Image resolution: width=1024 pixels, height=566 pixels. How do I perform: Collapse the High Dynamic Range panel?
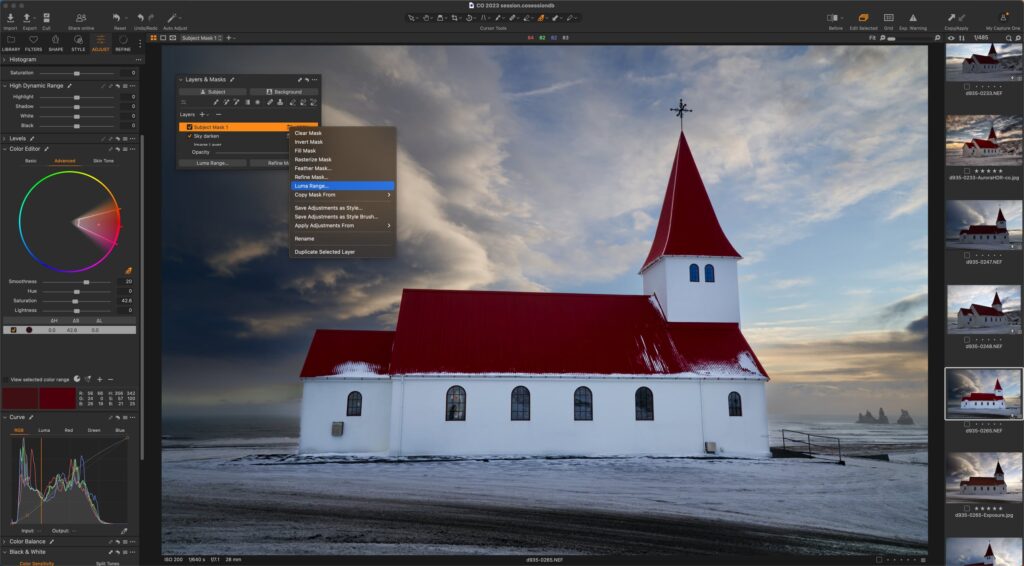(x=4, y=86)
